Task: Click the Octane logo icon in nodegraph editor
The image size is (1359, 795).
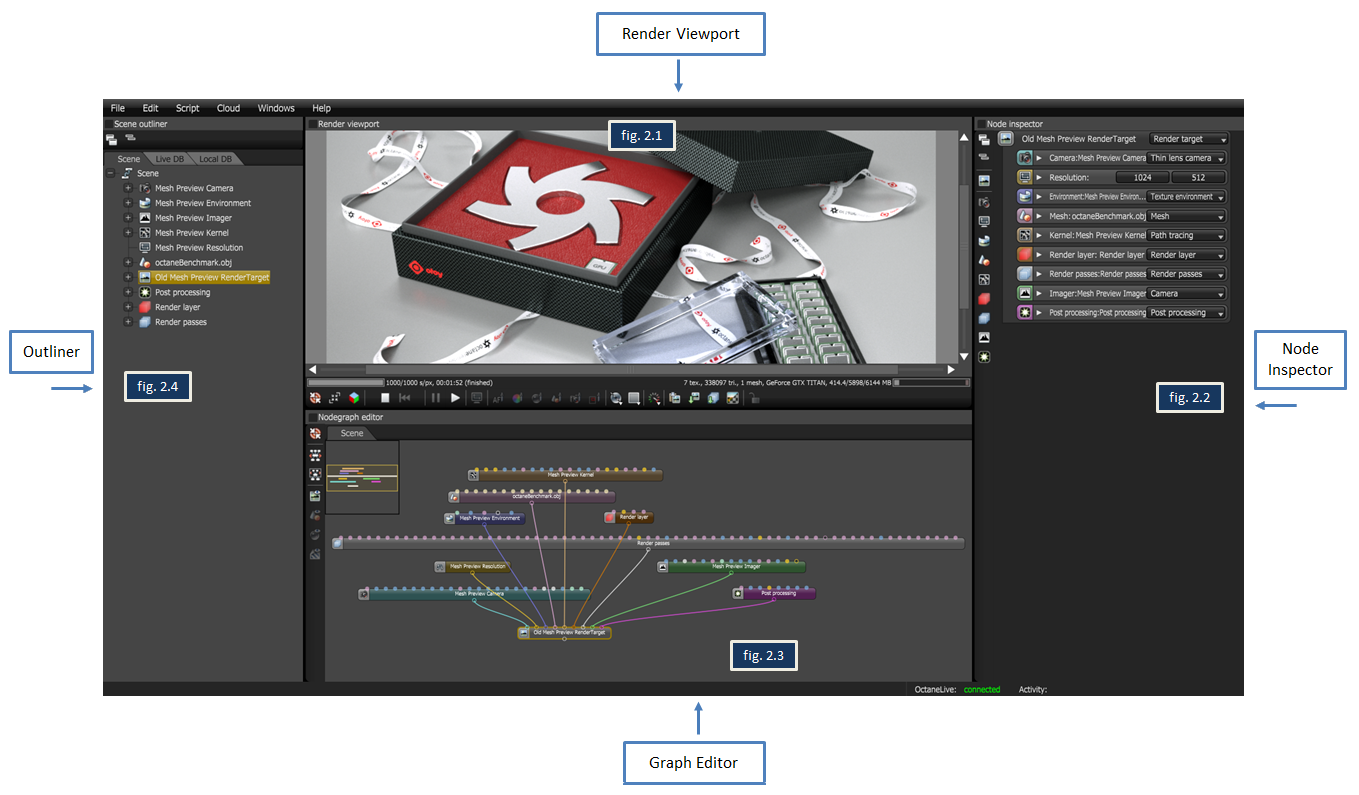Action: (315, 433)
